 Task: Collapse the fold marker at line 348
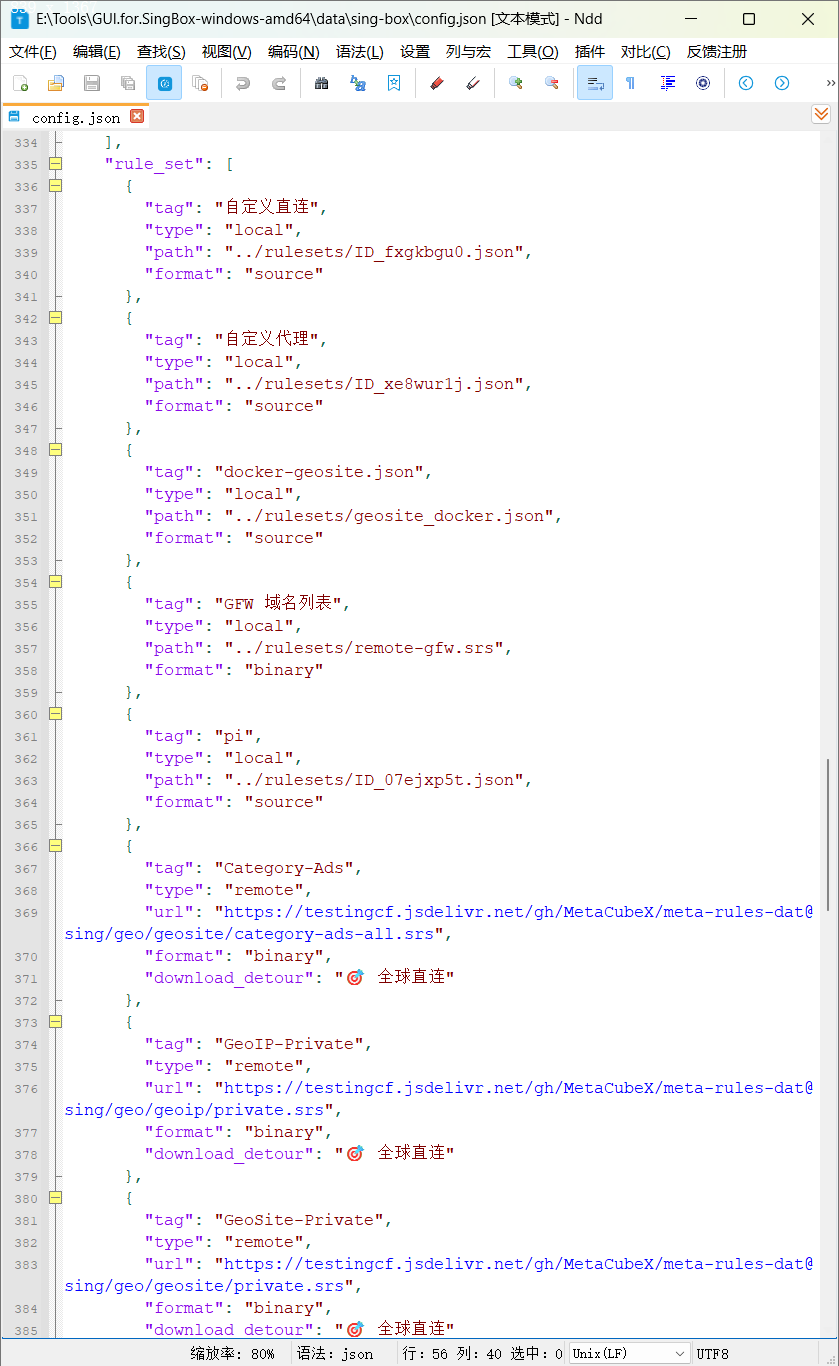coord(56,450)
